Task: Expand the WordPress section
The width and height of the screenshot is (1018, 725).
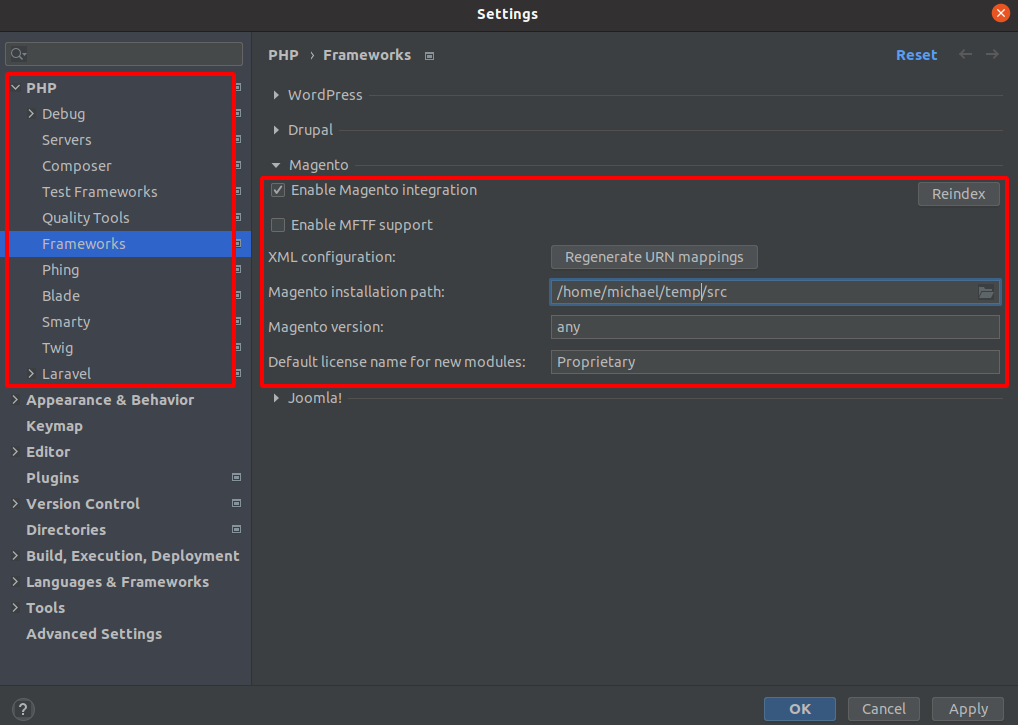Action: 276,95
